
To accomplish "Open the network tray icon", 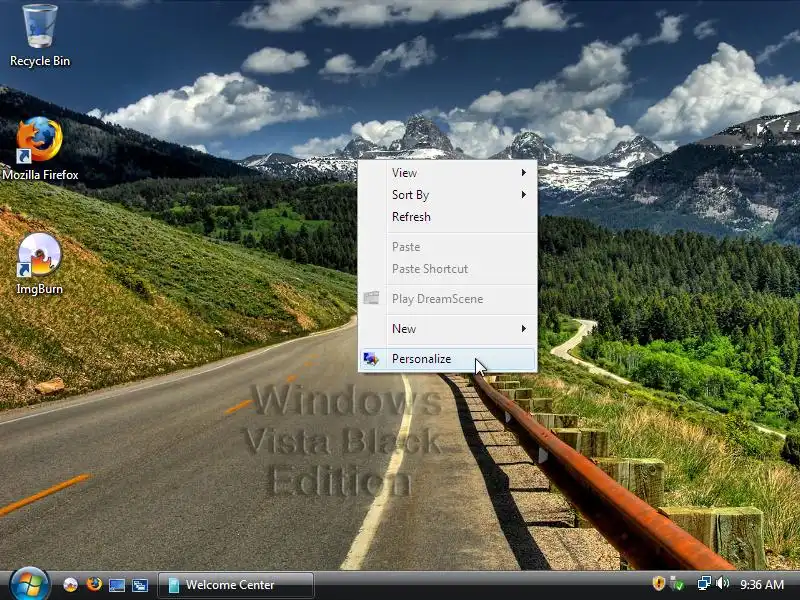I will 704,583.
